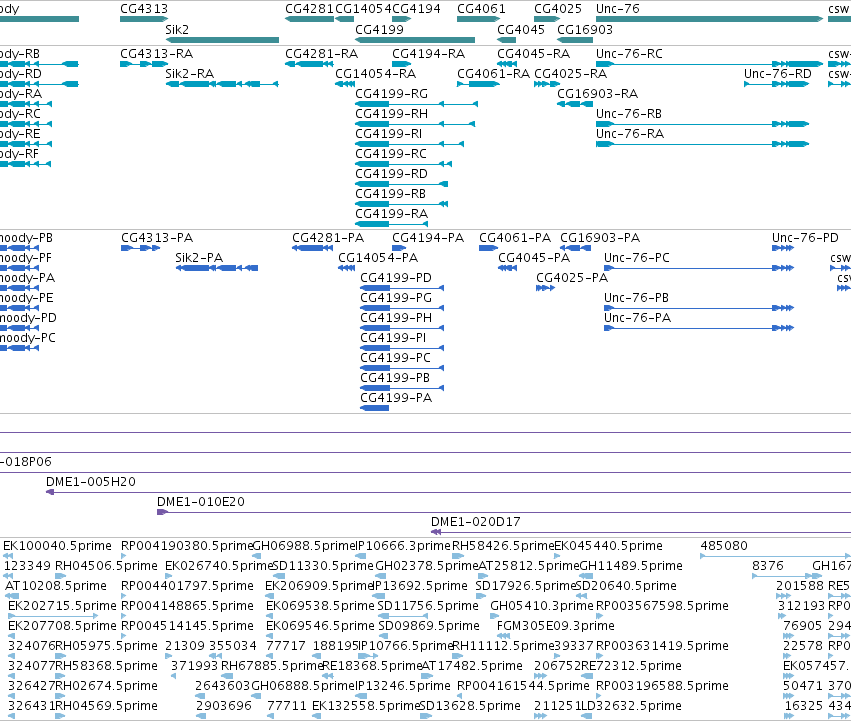
Task: Select transcript CG4199-RG label
Action: tap(391, 94)
